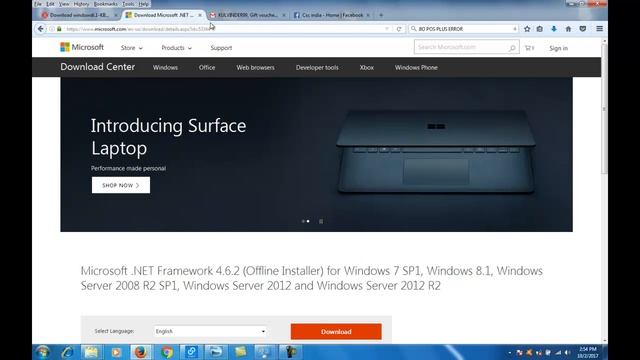Click the Firefox search box with BO POS PLUS ERROR
The image size is (640, 360).
pos(463,29)
